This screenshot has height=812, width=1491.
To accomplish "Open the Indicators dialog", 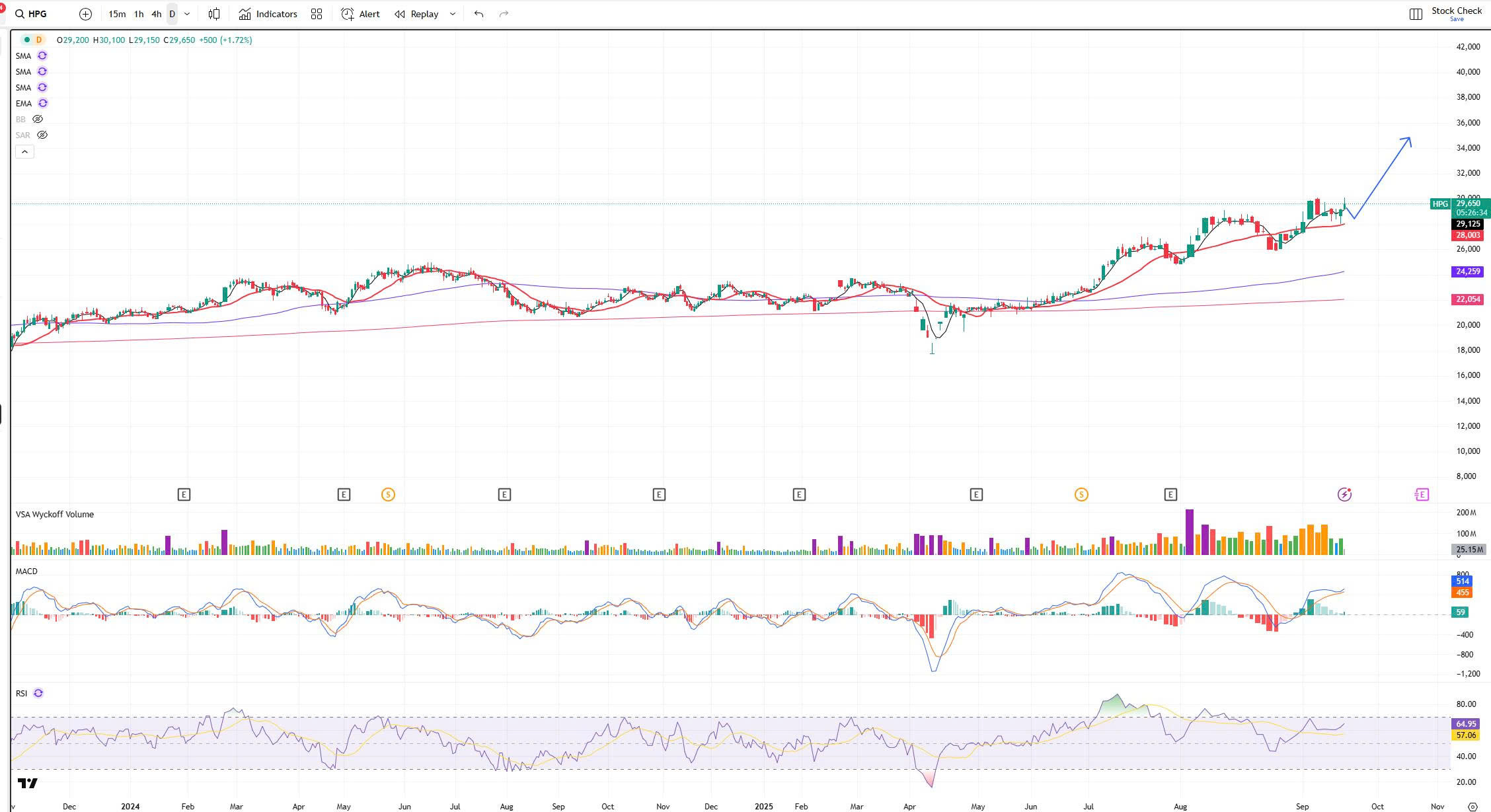I will [x=268, y=14].
